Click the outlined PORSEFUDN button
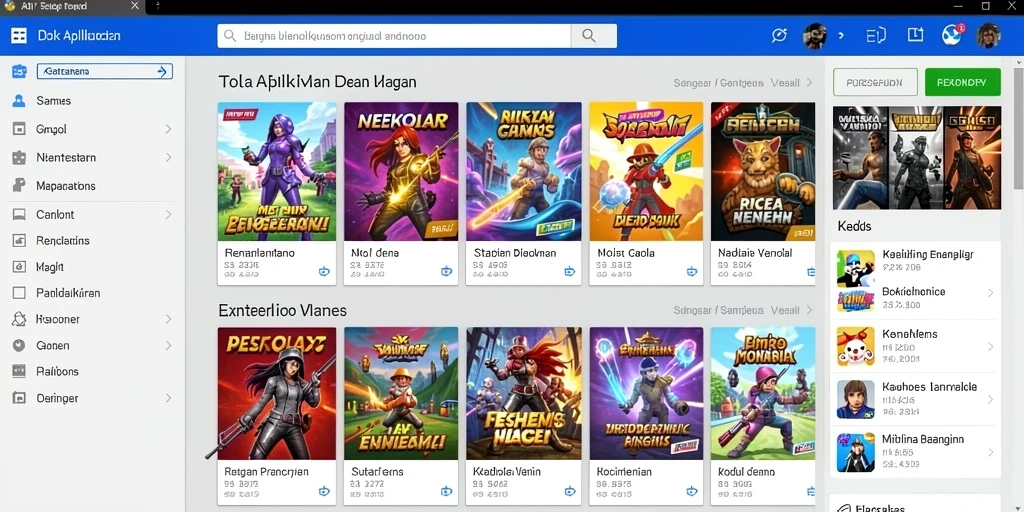Image resolution: width=1024 pixels, height=512 pixels. coord(875,82)
